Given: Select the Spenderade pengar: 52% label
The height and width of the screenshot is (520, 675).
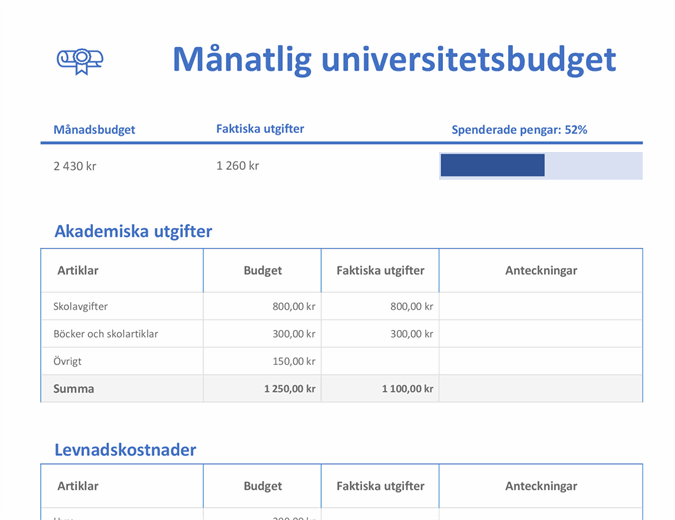Looking at the screenshot, I should (519, 130).
